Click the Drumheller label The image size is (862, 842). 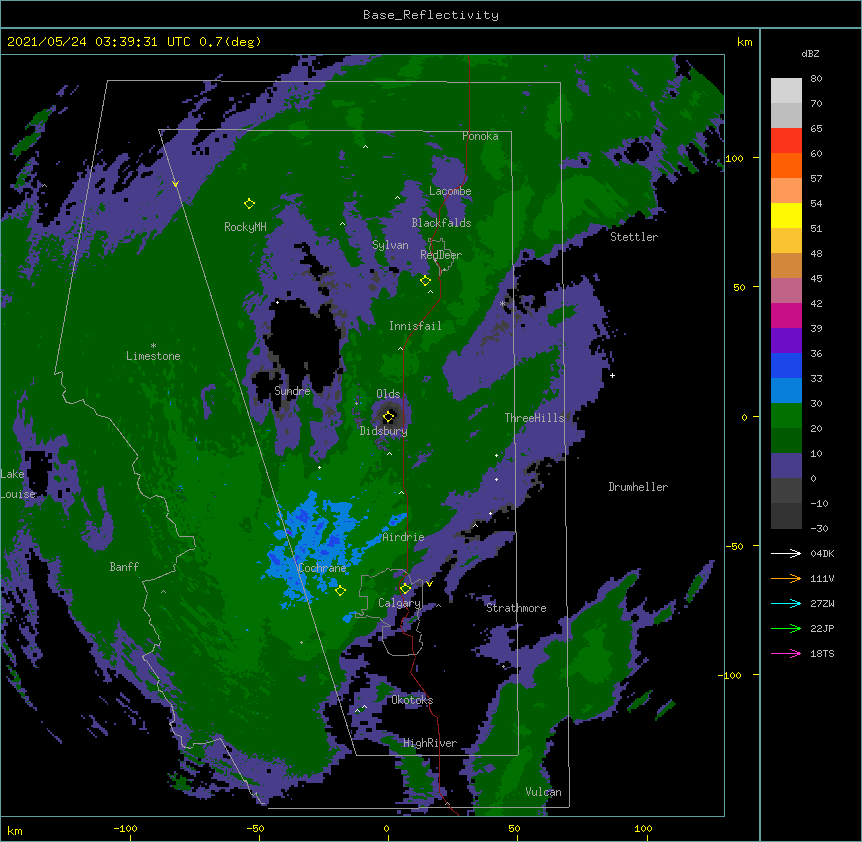[x=638, y=487]
